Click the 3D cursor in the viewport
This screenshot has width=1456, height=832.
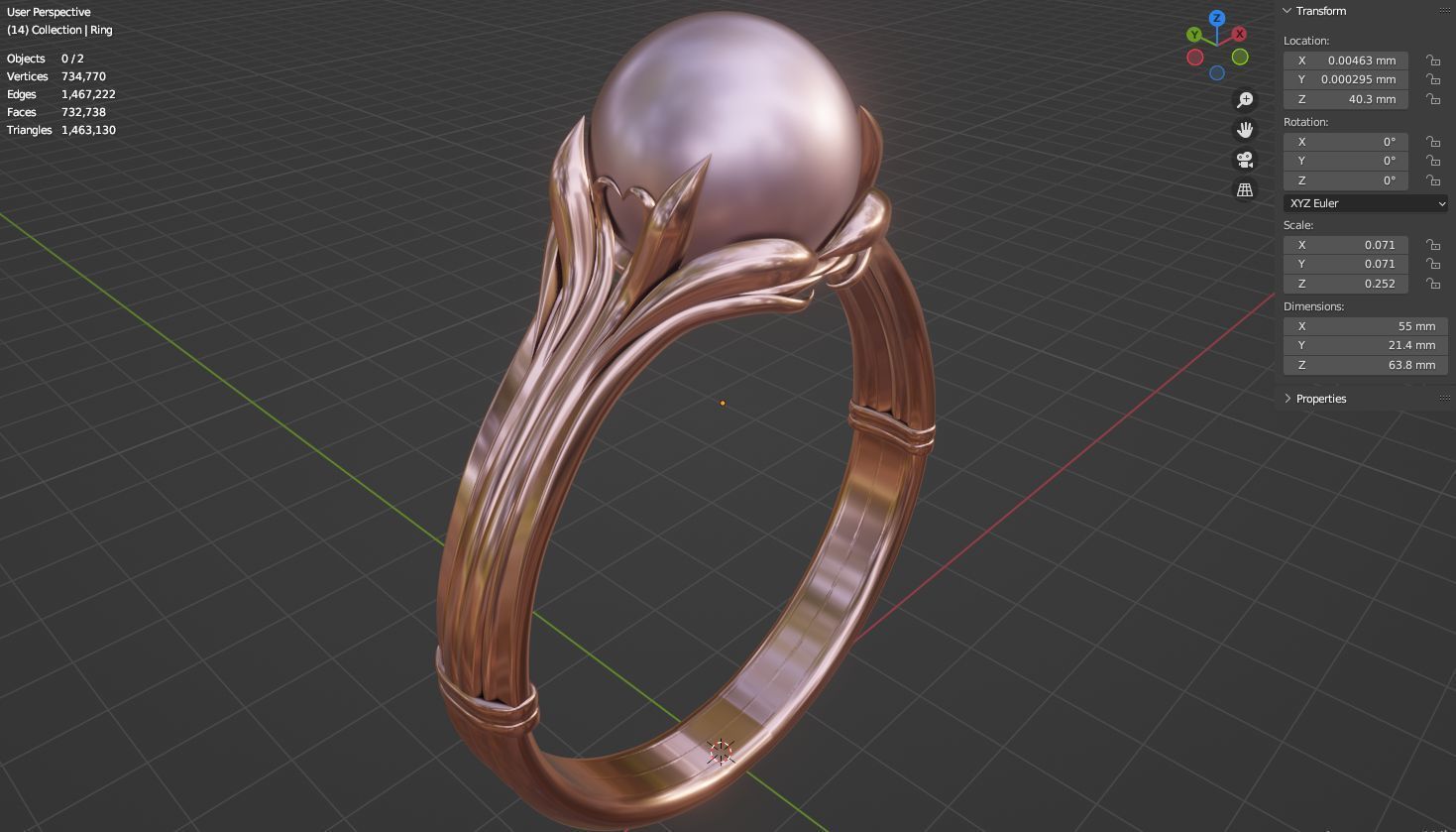pos(721,753)
